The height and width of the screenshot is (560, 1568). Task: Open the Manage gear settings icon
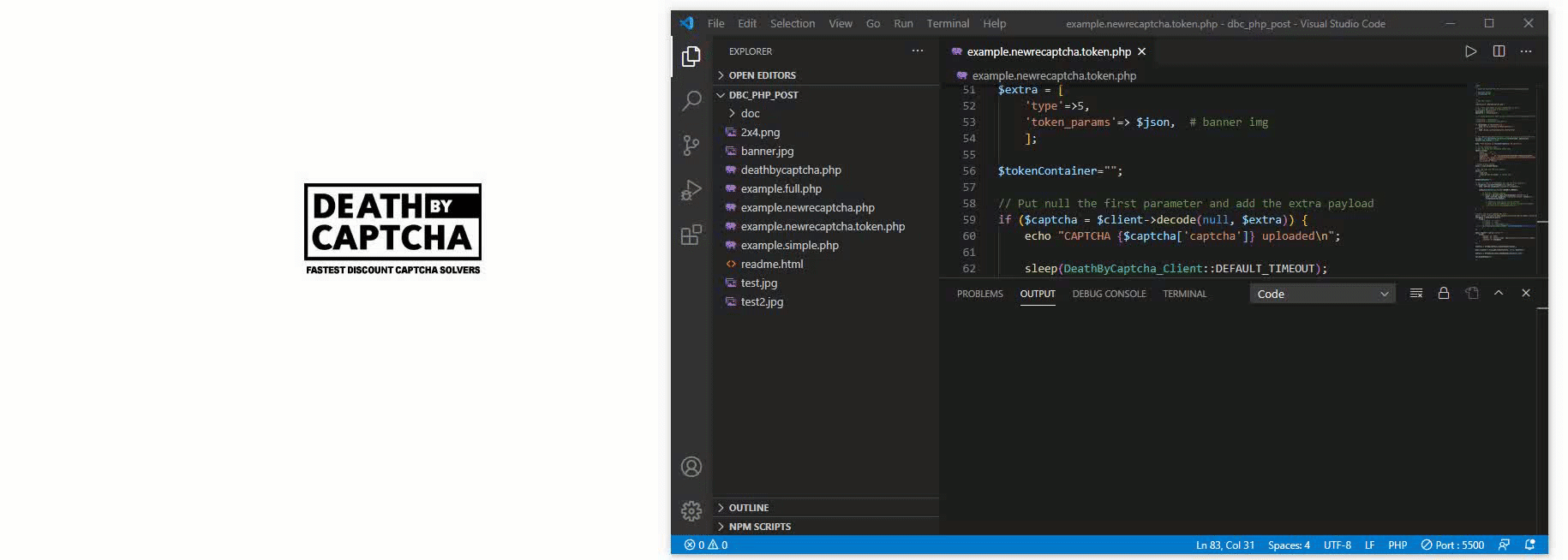[691, 511]
